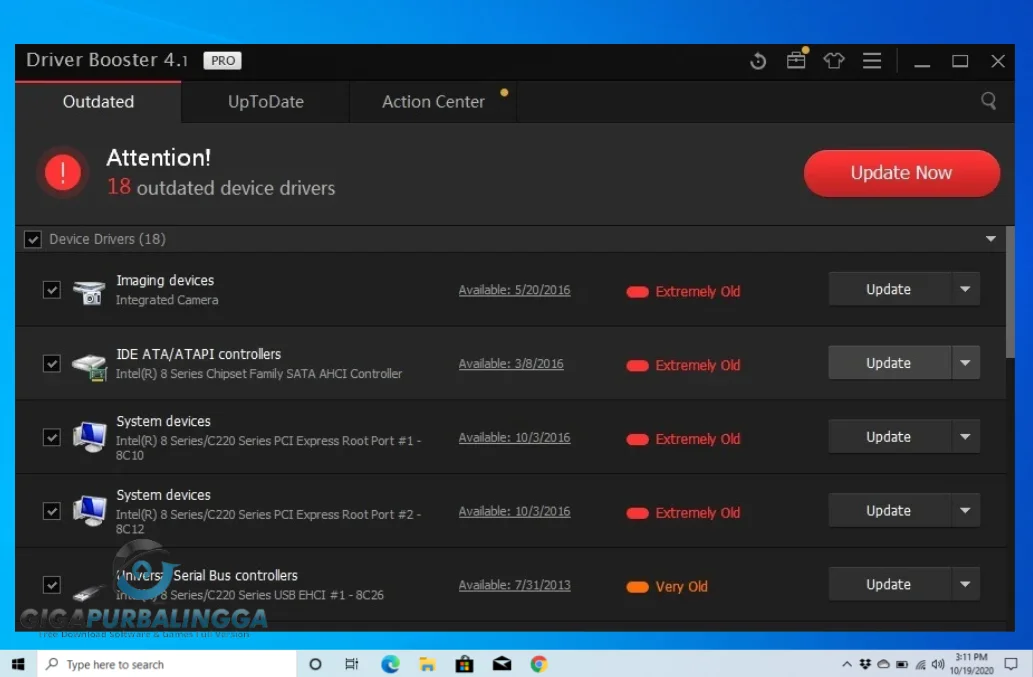Open the Available: 7/31/2013 link
The image size is (1033, 677).
[515, 585]
